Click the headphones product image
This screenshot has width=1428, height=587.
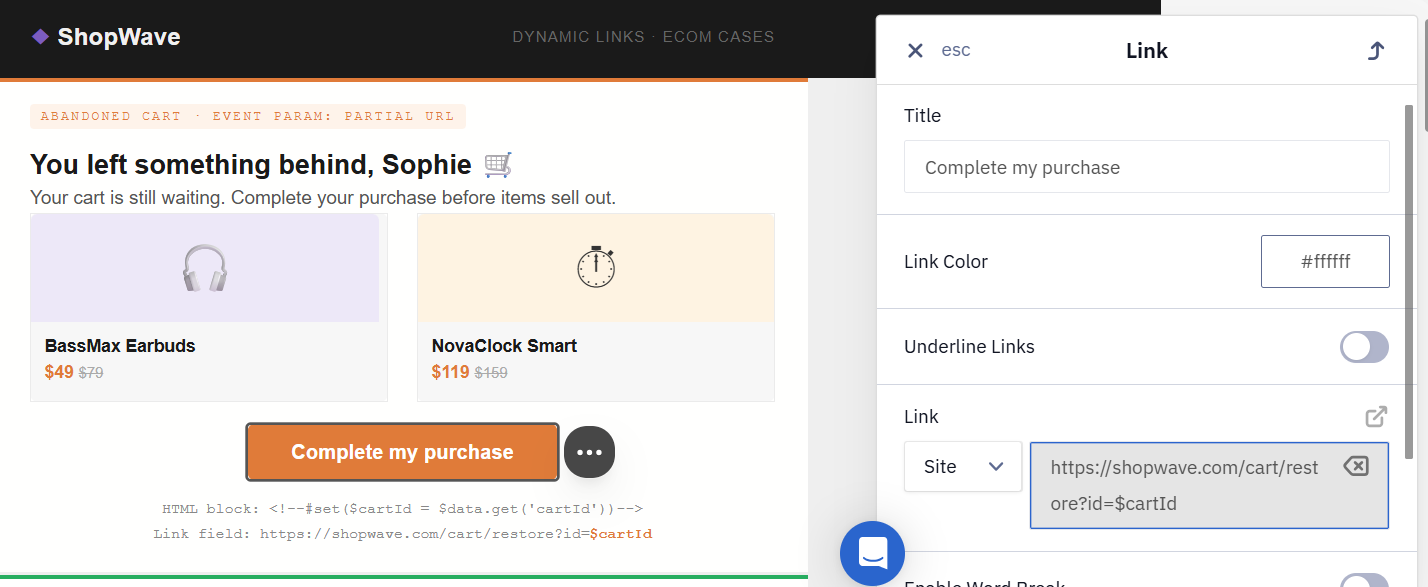pos(205,268)
